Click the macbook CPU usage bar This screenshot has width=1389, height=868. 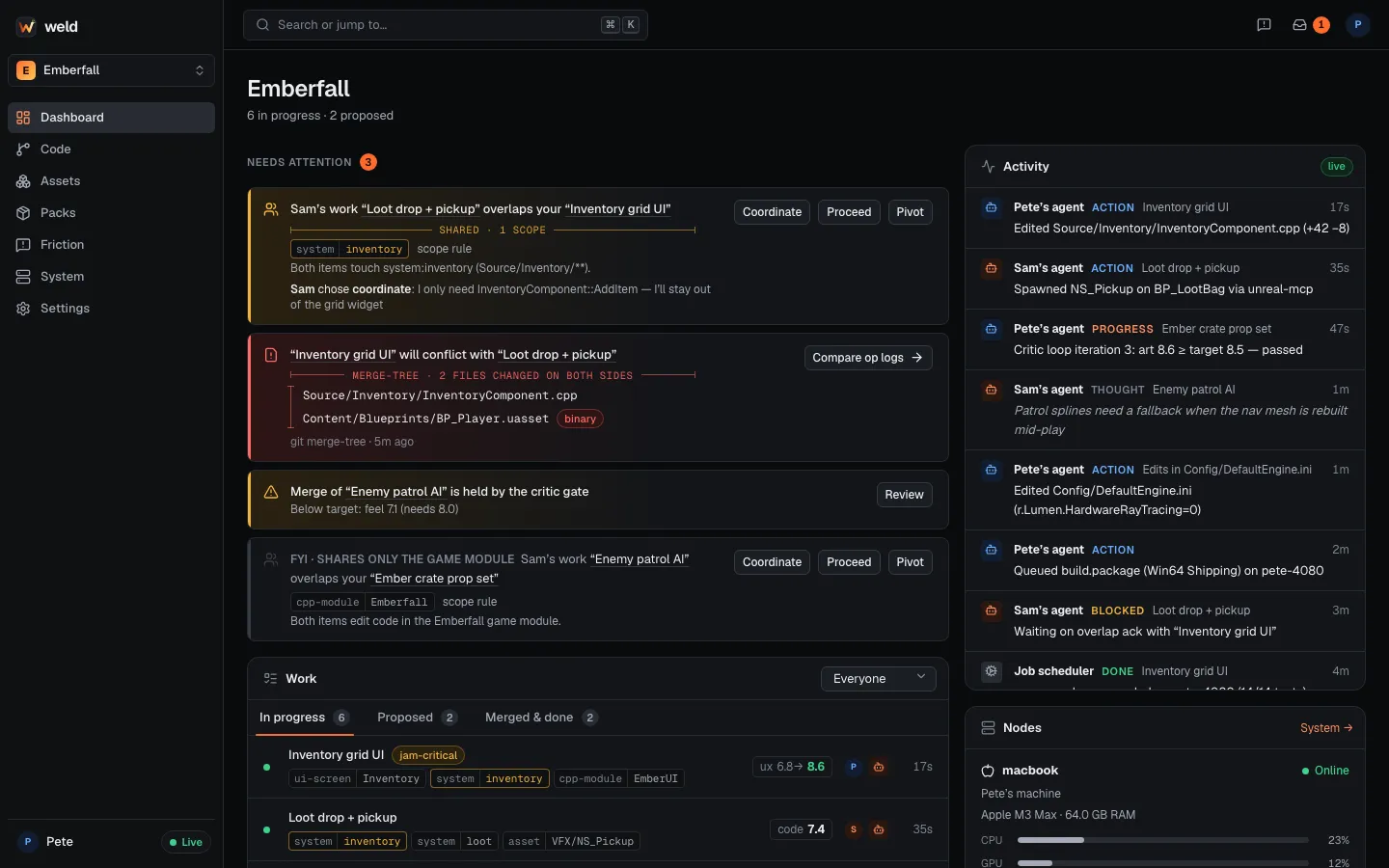coord(1162,841)
